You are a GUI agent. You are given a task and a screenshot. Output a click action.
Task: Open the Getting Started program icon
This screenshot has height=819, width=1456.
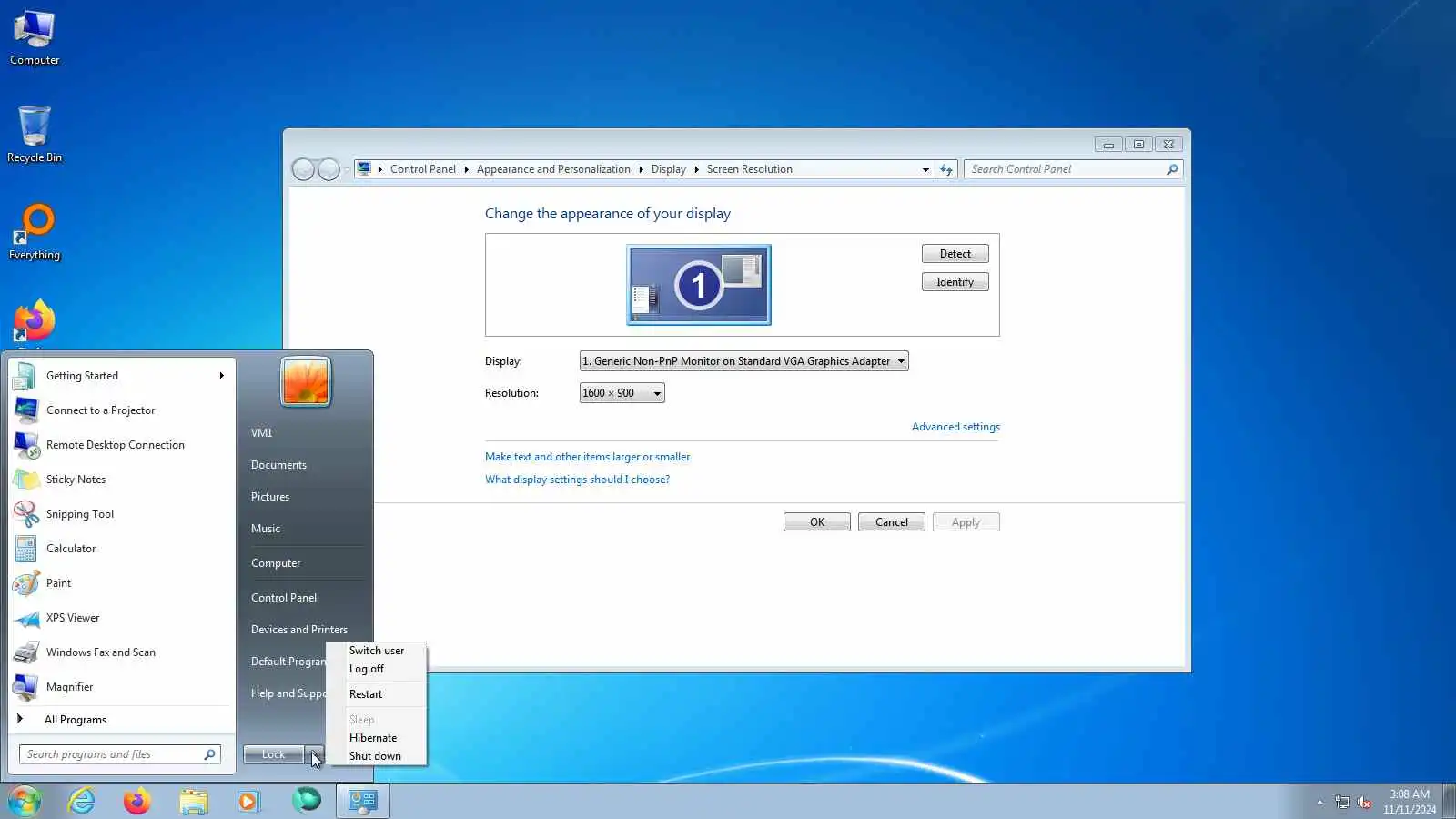pyautogui.click(x=25, y=376)
